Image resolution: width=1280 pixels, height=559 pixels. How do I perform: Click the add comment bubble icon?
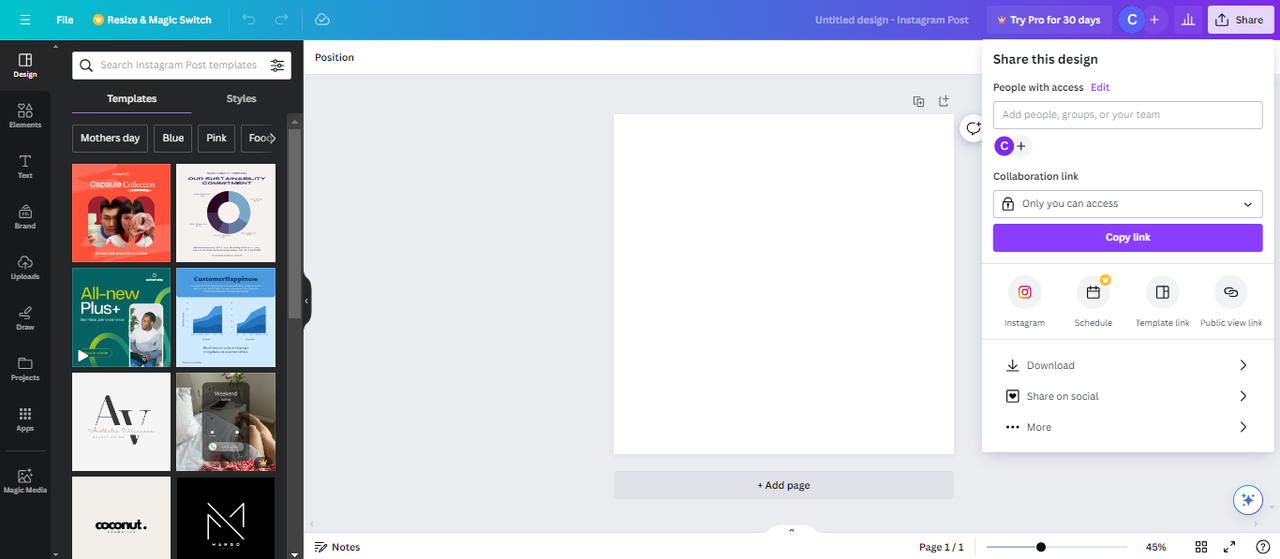[972, 128]
